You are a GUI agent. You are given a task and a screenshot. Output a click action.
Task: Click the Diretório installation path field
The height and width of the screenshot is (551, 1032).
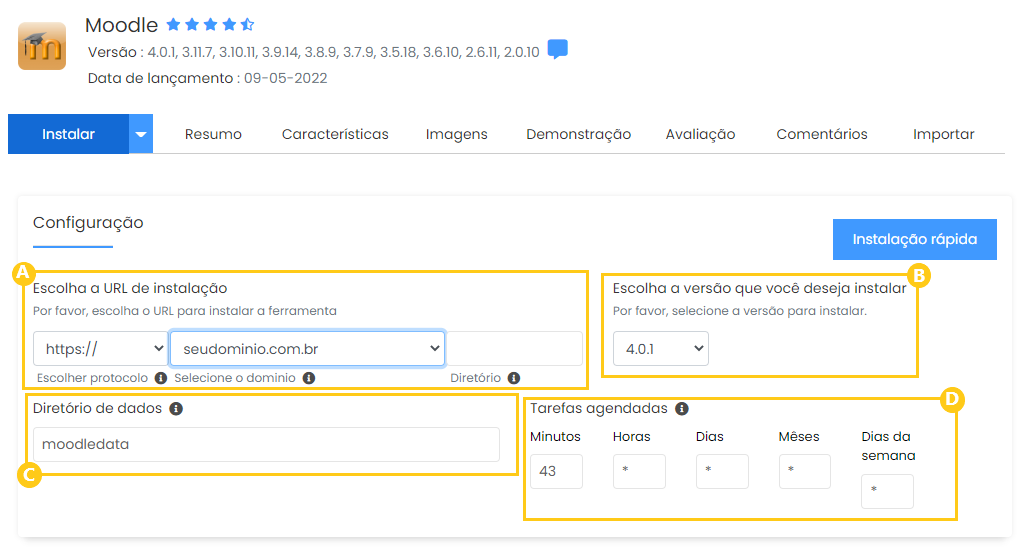[x=514, y=349]
